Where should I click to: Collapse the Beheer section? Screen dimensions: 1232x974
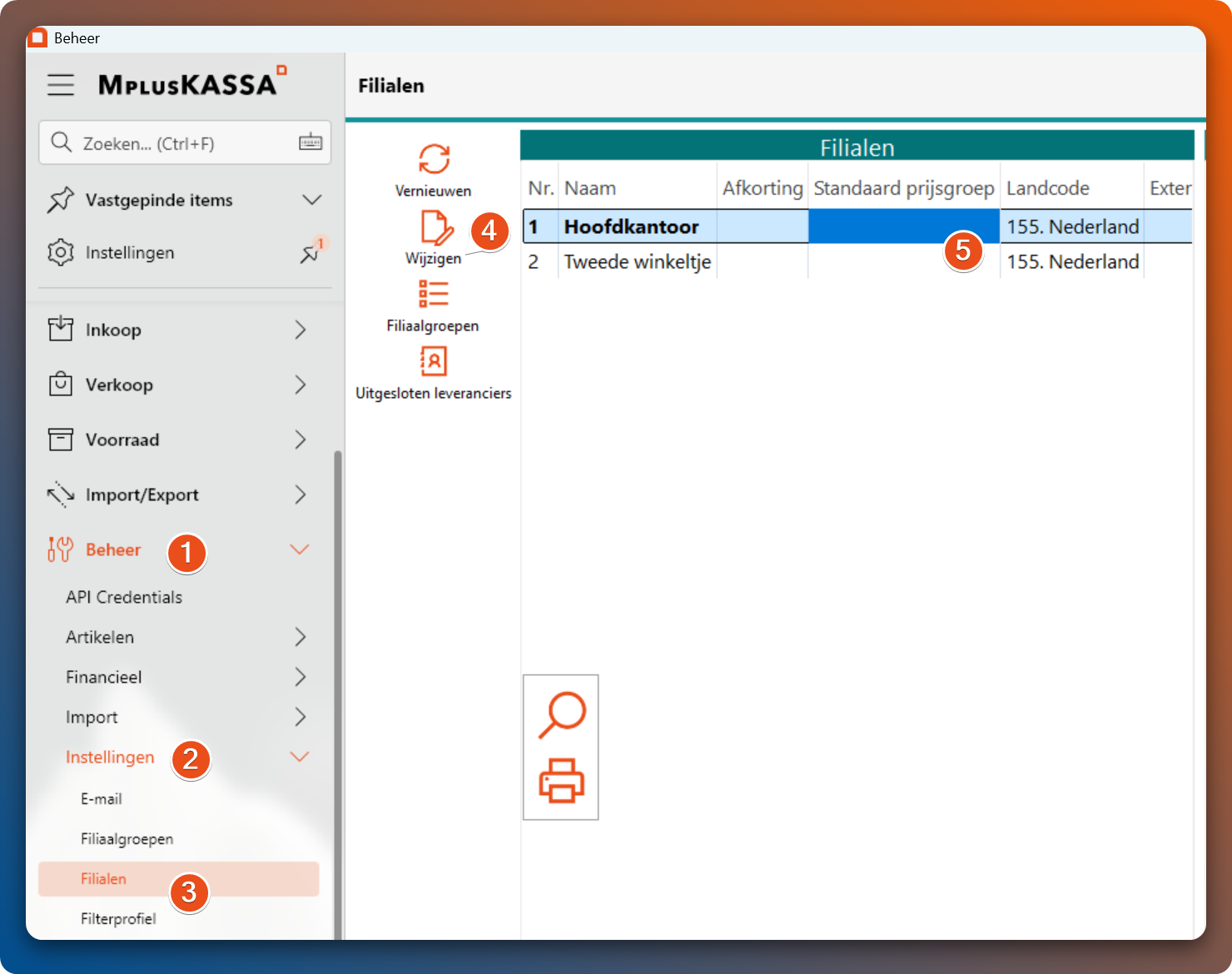coord(299,549)
